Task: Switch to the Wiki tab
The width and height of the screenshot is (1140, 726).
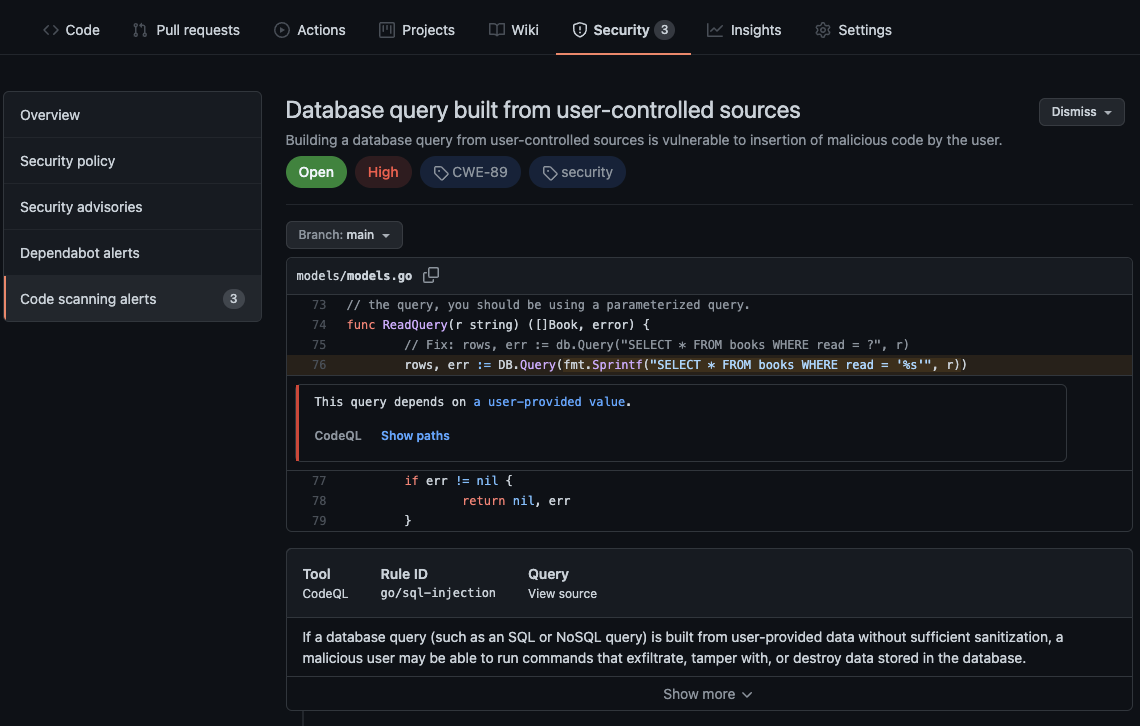Action: 514,30
